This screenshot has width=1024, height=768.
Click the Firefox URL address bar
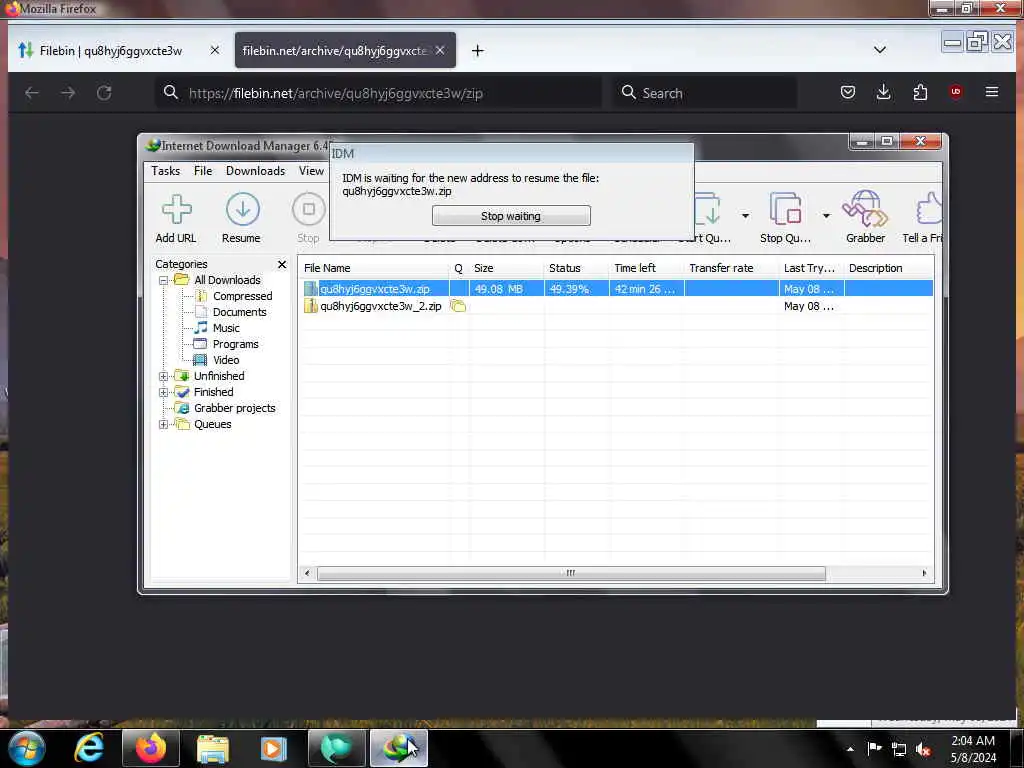379,93
